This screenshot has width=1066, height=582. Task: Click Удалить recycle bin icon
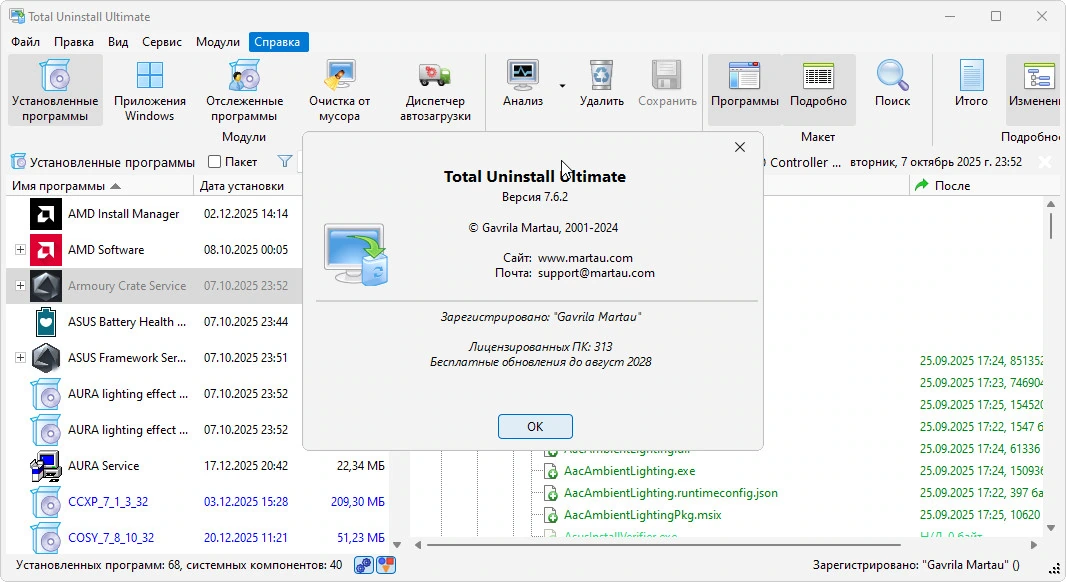pos(602,75)
